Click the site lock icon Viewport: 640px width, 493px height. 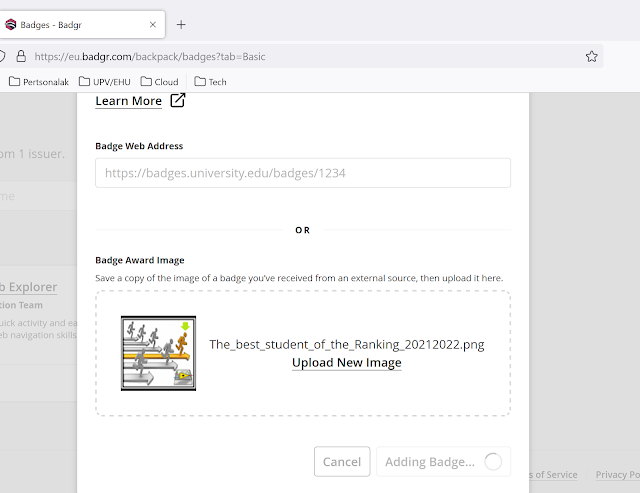point(21,56)
